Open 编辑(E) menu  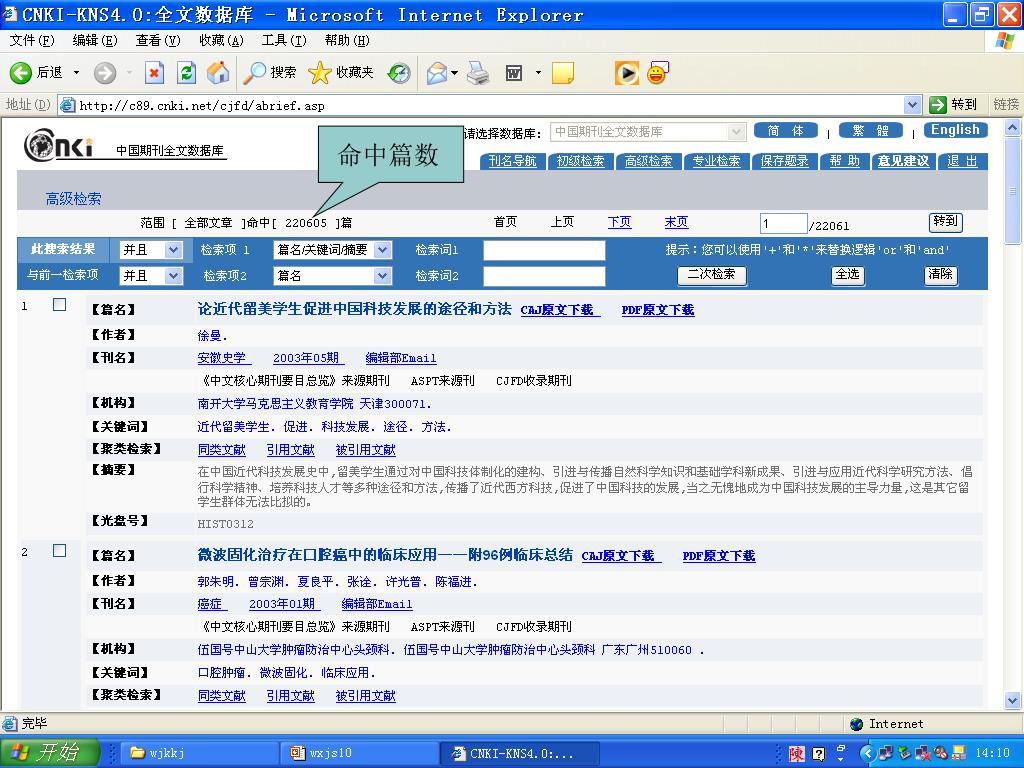(x=95, y=40)
